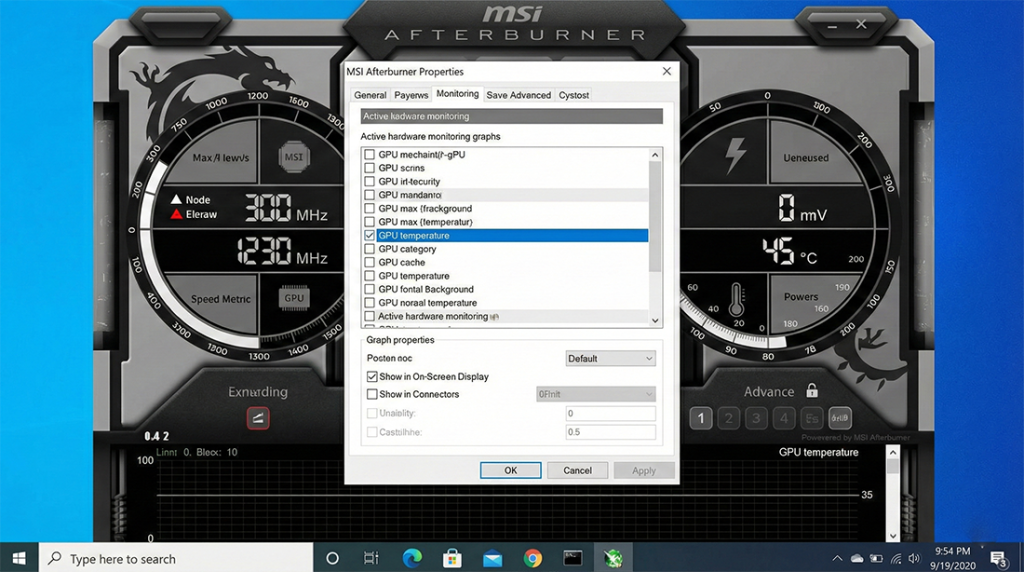Click the lightning bolt voltage icon
Screen dimensions: 1024x572
(x=735, y=156)
